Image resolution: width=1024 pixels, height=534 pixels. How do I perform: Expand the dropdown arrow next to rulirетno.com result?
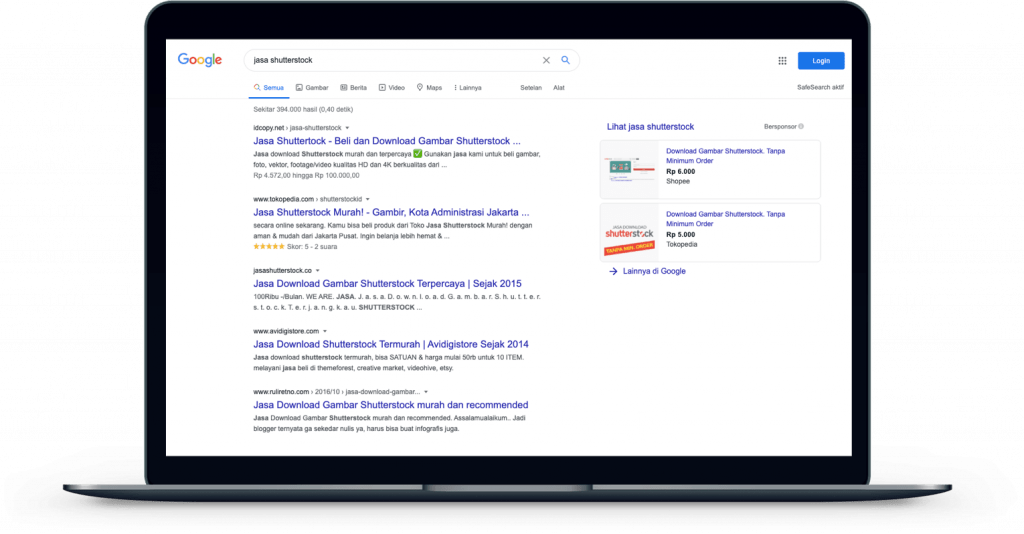(426, 392)
